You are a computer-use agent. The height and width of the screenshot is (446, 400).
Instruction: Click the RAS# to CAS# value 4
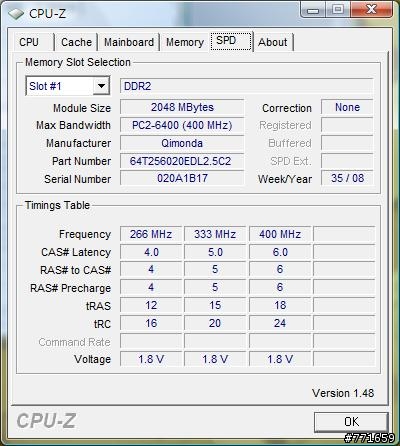click(151, 270)
